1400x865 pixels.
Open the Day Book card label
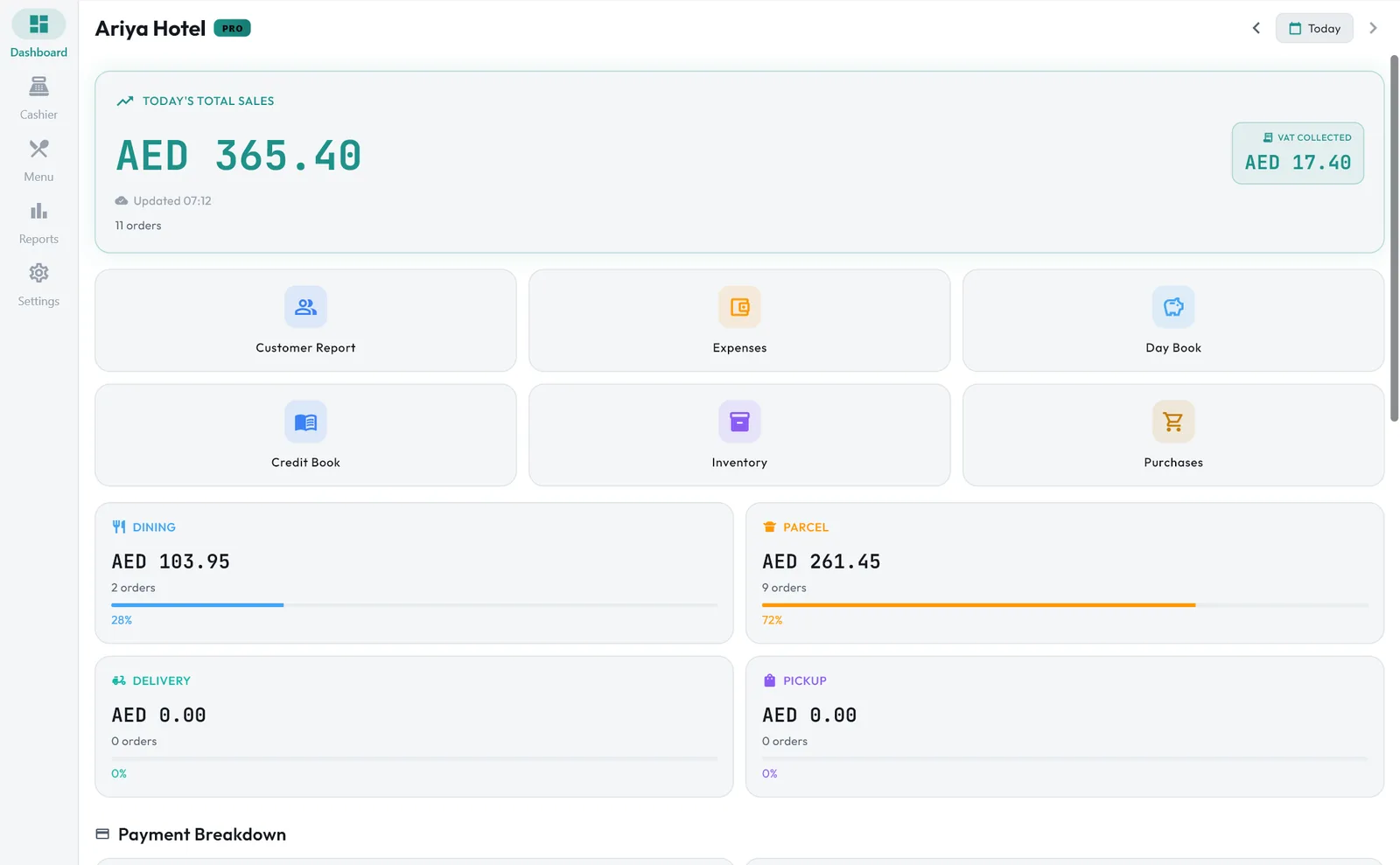tap(1173, 347)
